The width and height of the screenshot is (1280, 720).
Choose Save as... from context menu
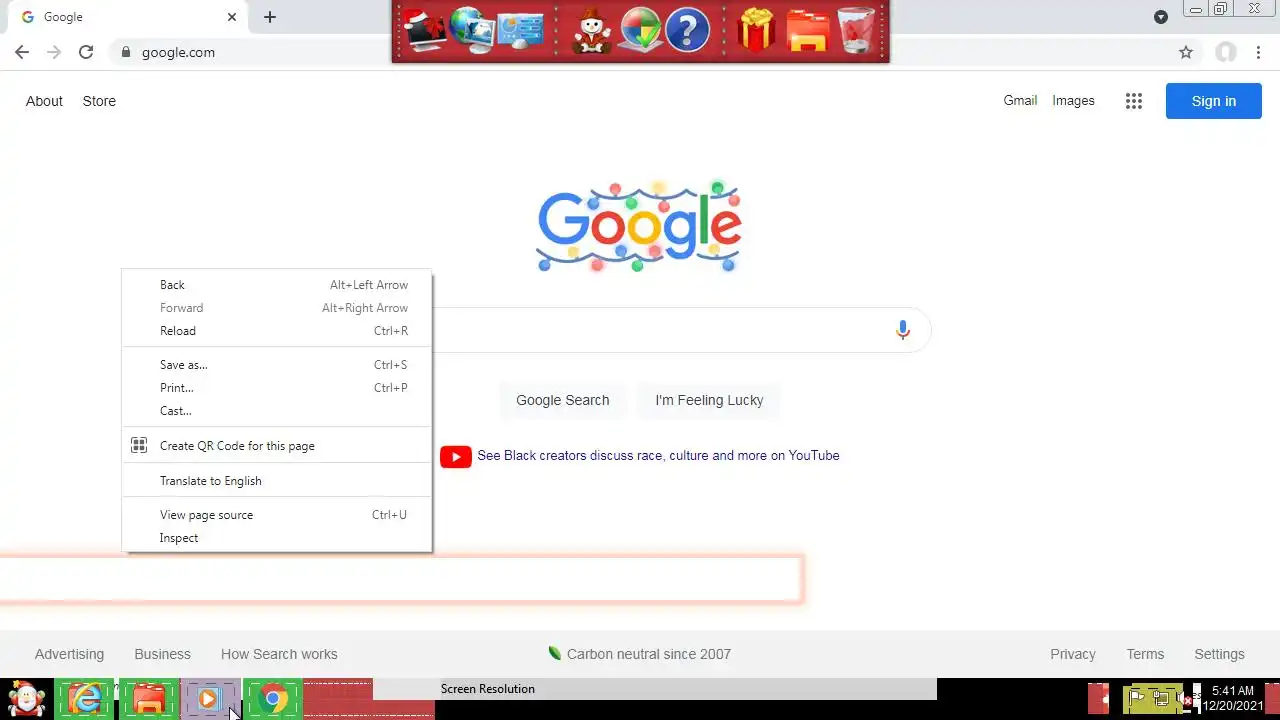277,365
